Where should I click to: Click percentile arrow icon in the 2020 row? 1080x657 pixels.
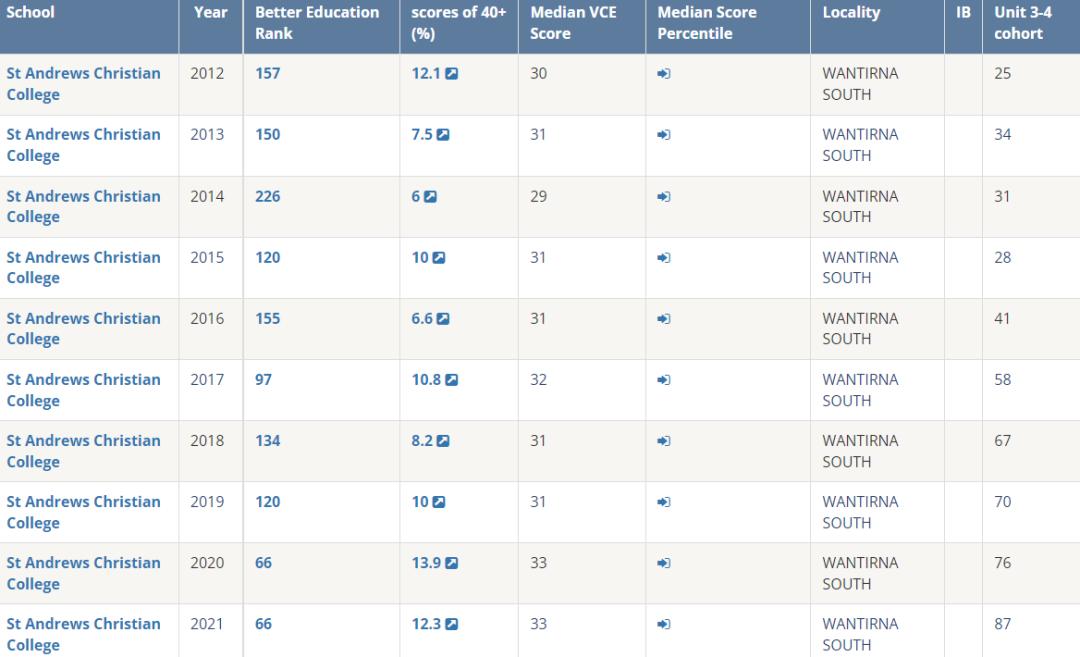(664, 563)
